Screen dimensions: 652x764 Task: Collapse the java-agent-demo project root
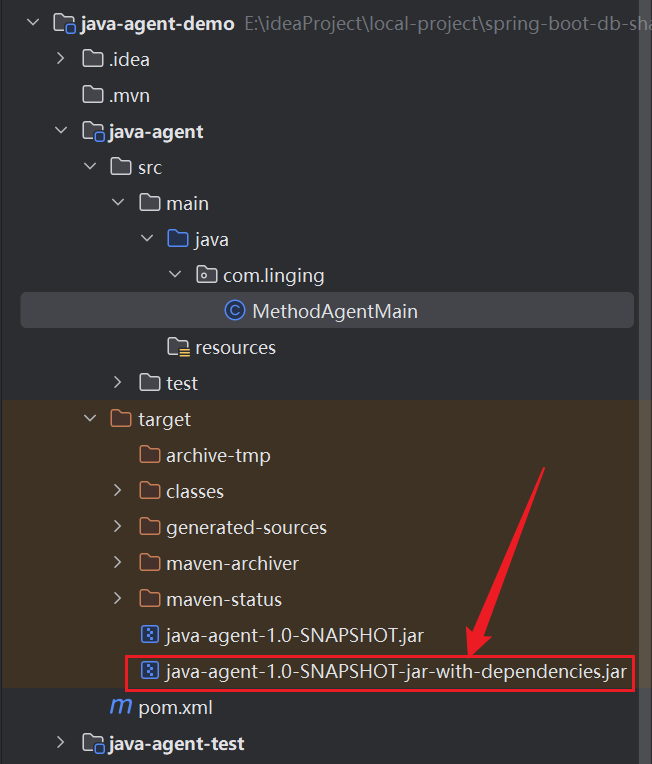[x=33, y=22]
